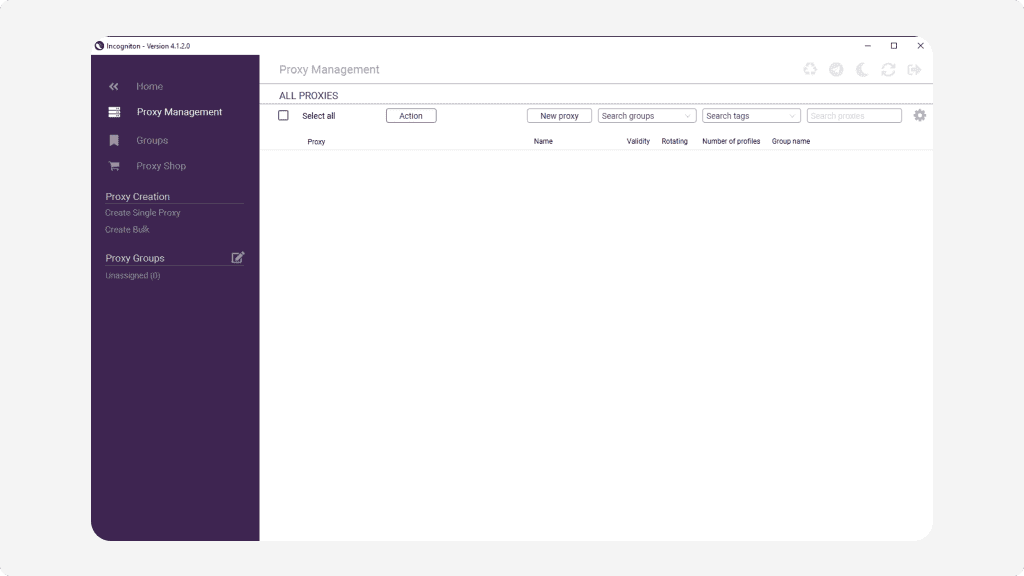Screen dimensions: 1024x576
Task: Toggle dark mode with the moon icon
Action: click(862, 69)
